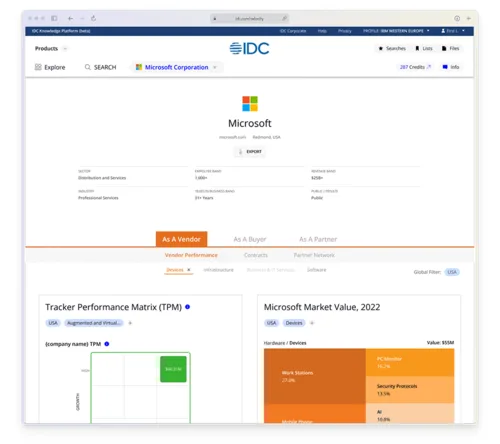Screen dimensions: 500x444
Task: Click the Devices chip in Market Value card
Action: click(294, 323)
